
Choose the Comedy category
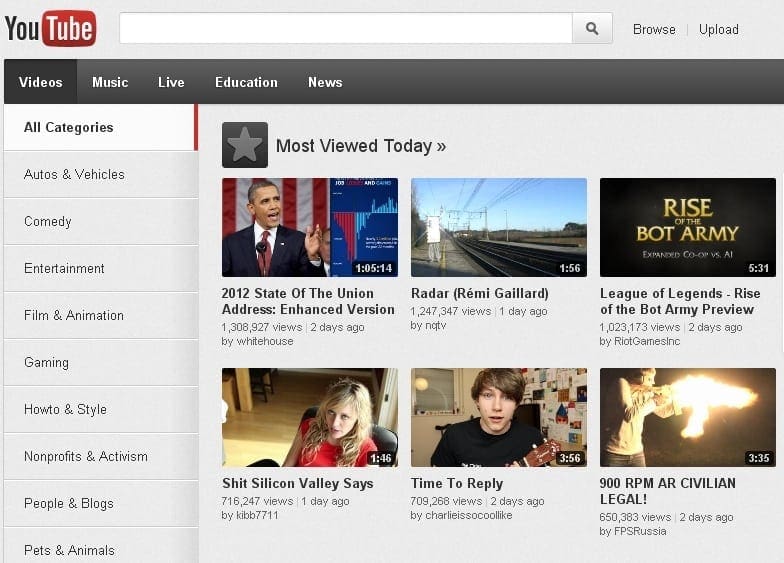tap(48, 221)
